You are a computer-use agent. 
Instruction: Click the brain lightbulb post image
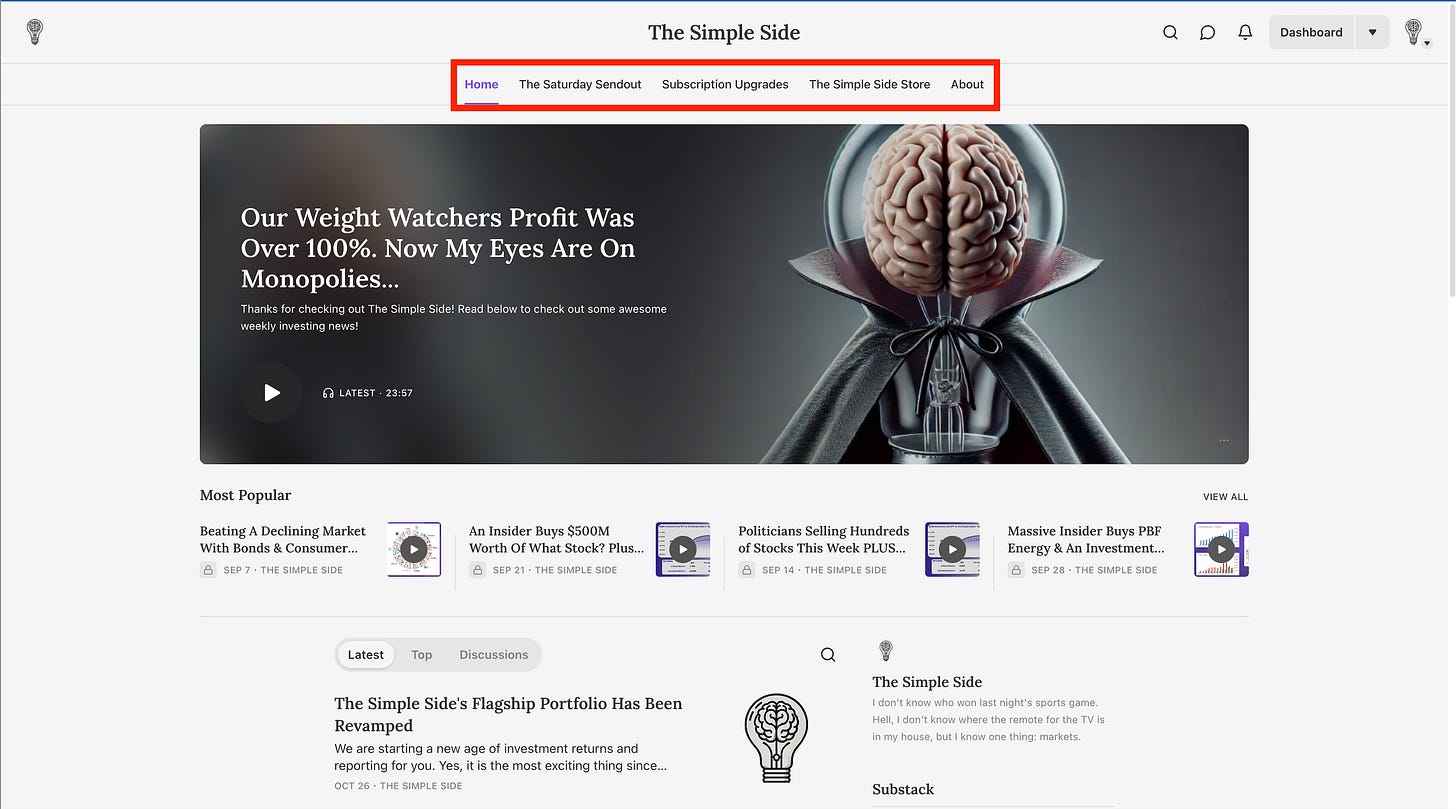(776, 738)
